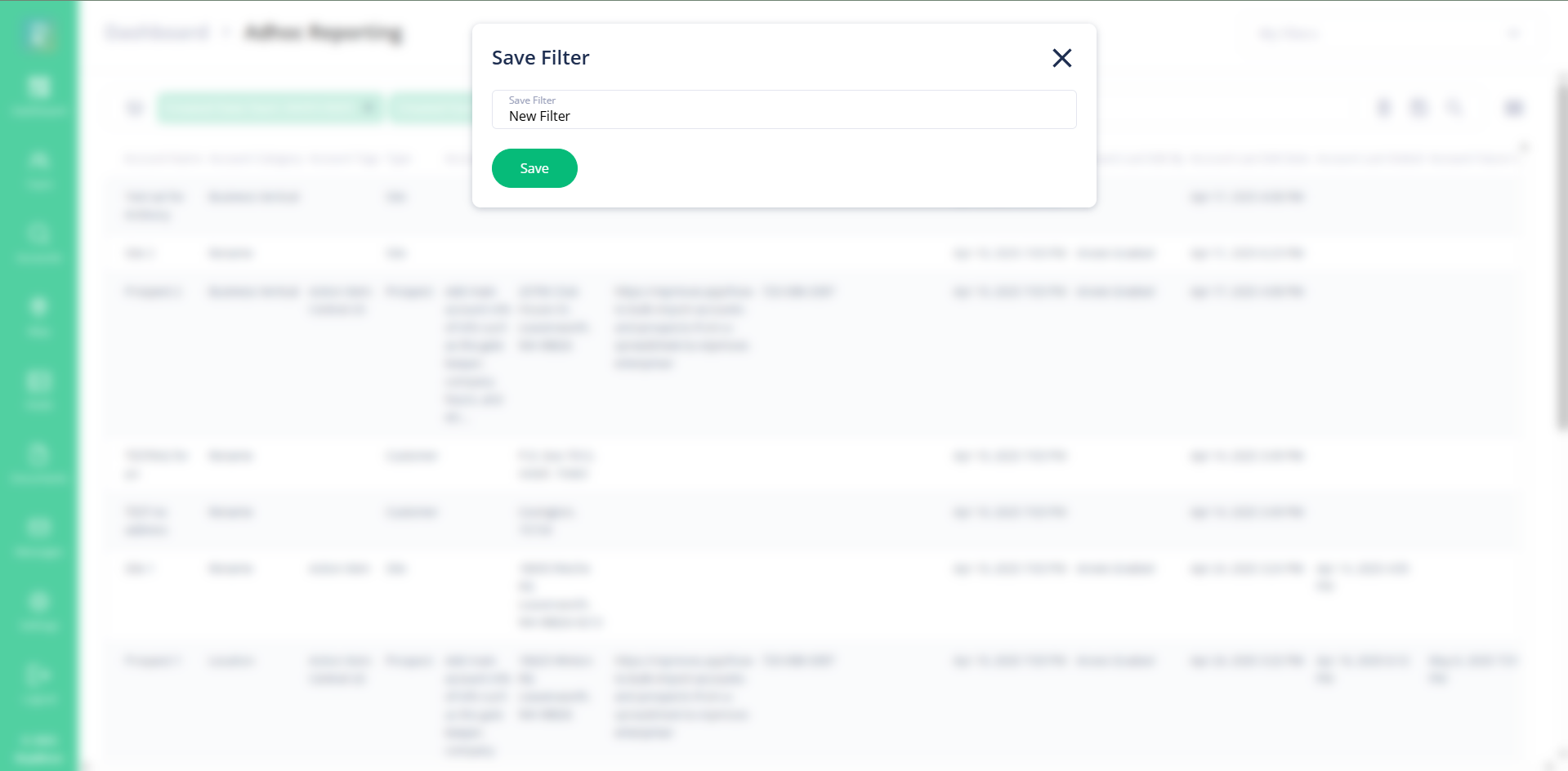Click the columns icon left of the search icon
This screenshot has width=1568, height=771.
[1419, 108]
